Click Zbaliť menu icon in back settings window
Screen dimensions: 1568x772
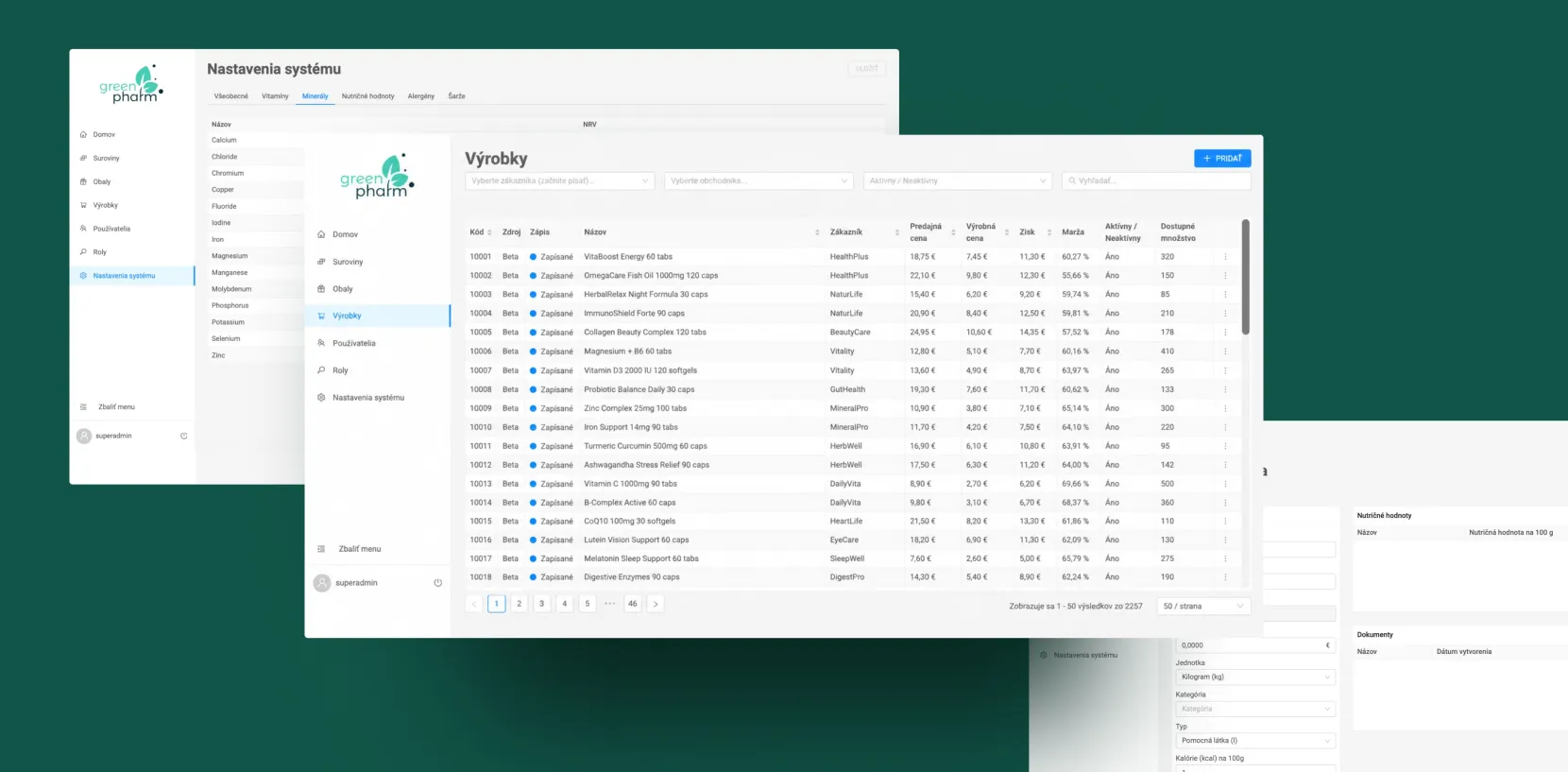[83, 407]
